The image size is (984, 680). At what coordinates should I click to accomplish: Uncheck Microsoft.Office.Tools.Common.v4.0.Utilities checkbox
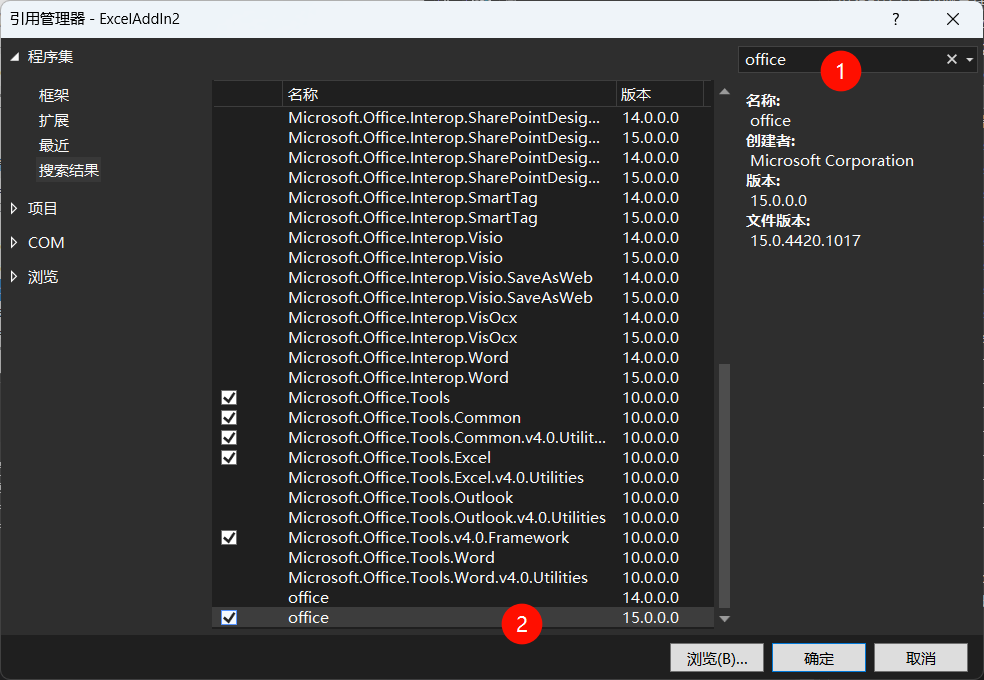229,438
